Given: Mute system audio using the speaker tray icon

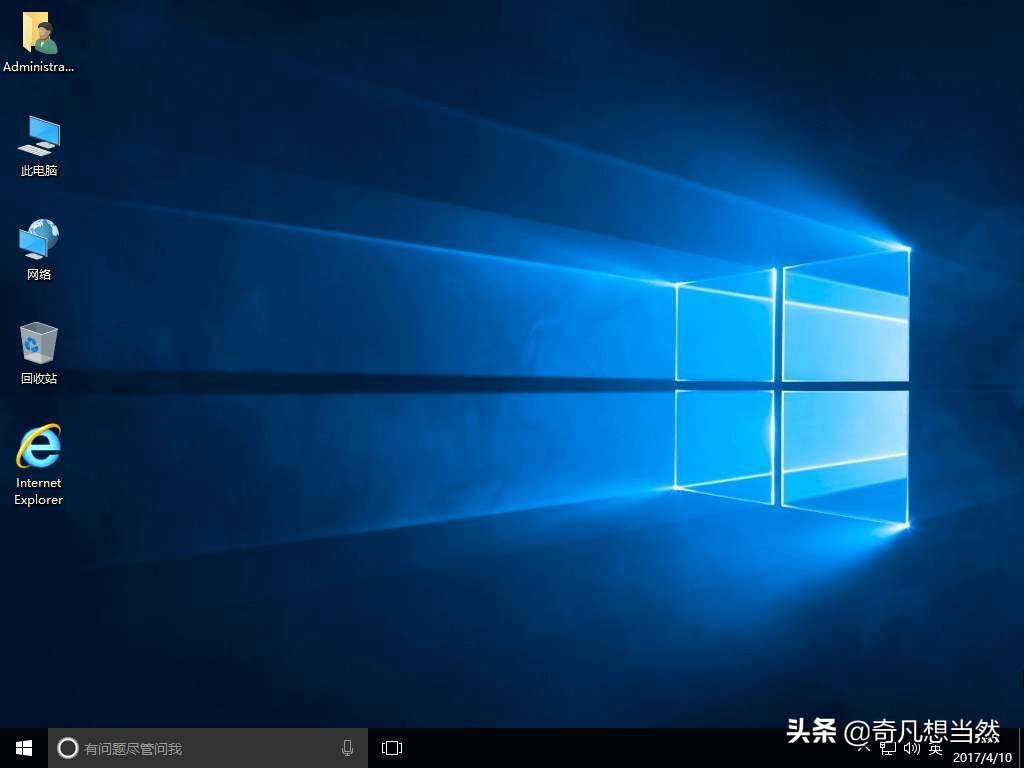Looking at the screenshot, I should click(910, 748).
